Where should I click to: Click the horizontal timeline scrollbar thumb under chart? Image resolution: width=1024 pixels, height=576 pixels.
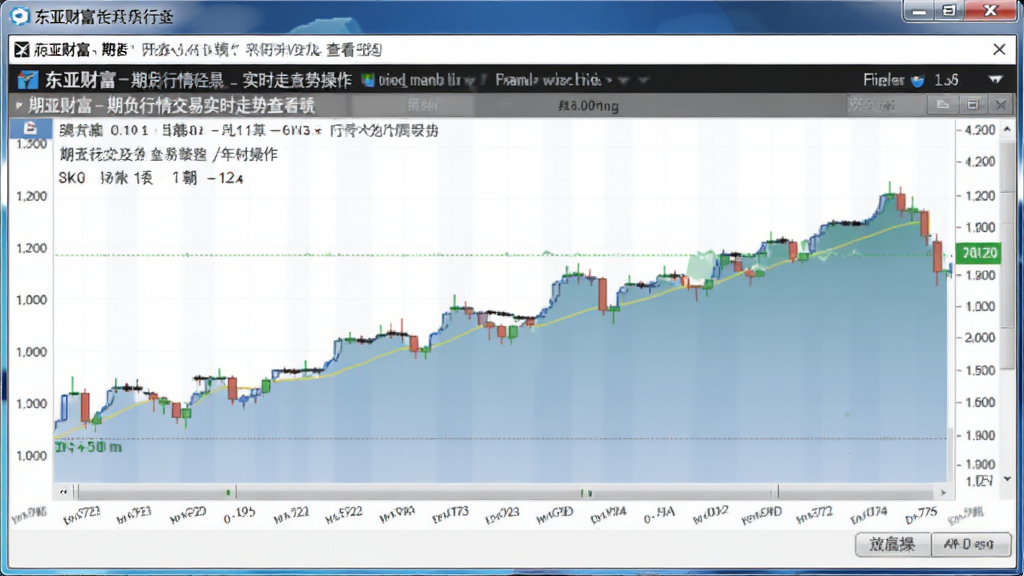[428, 492]
